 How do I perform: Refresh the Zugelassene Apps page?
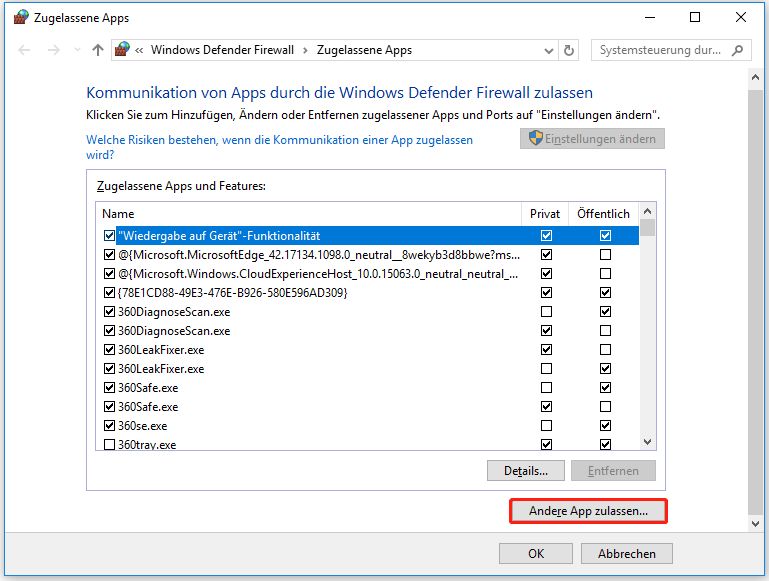[568, 50]
